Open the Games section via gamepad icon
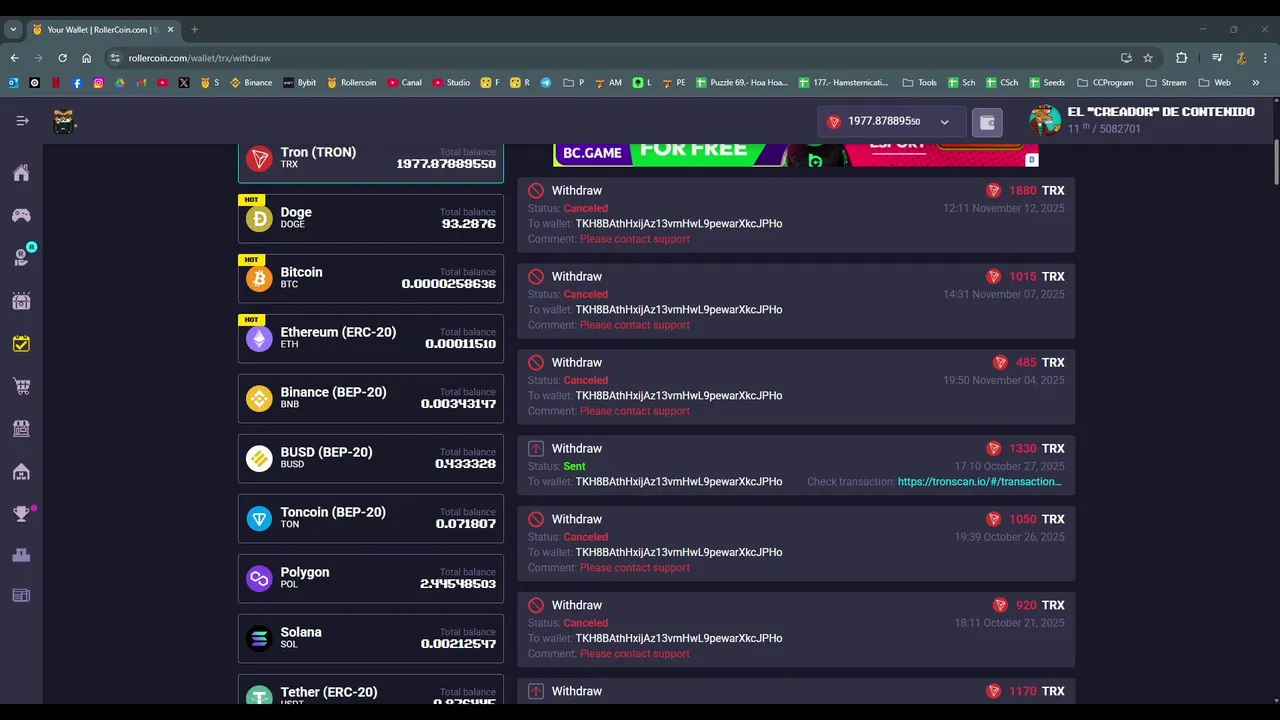This screenshot has width=1280, height=720. [21, 215]
